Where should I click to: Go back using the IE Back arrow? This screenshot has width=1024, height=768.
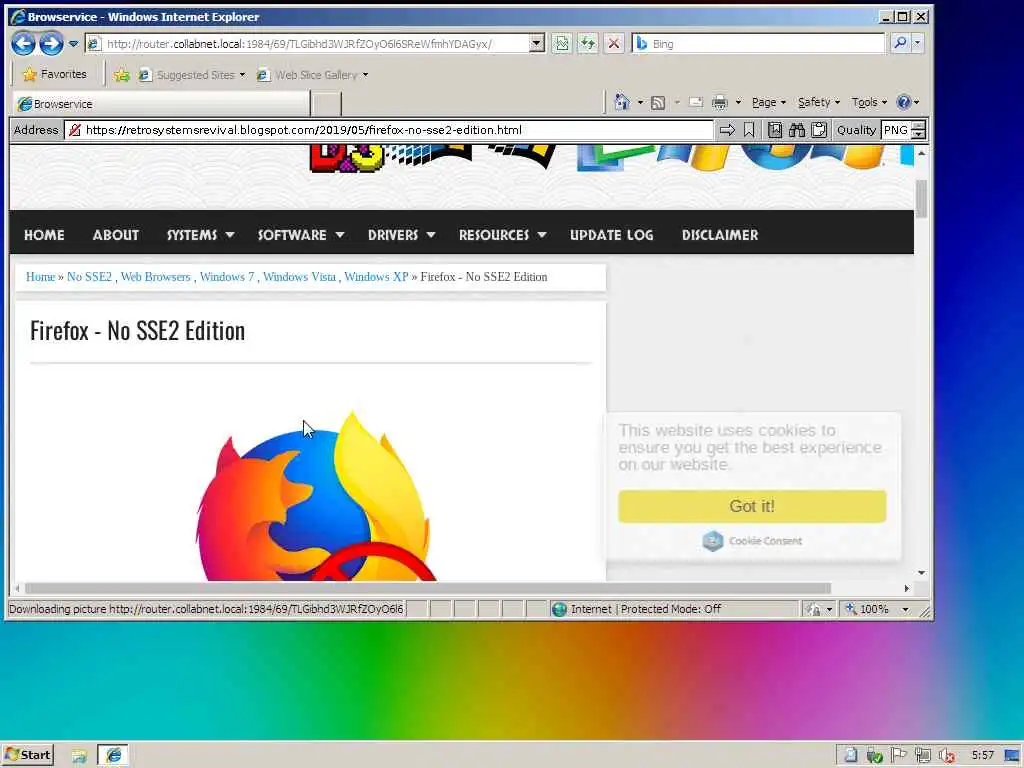coord(24,44)
